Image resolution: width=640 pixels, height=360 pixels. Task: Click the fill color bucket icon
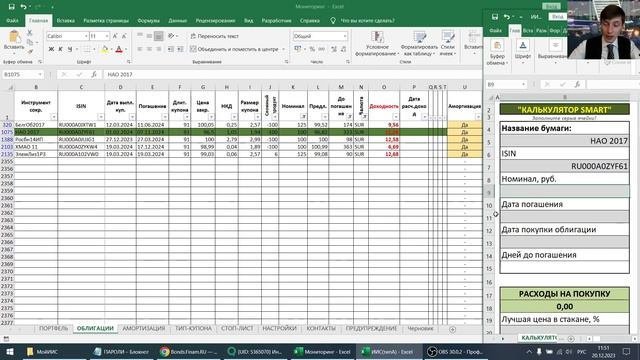pyautogui.click(x=104, y=49)
